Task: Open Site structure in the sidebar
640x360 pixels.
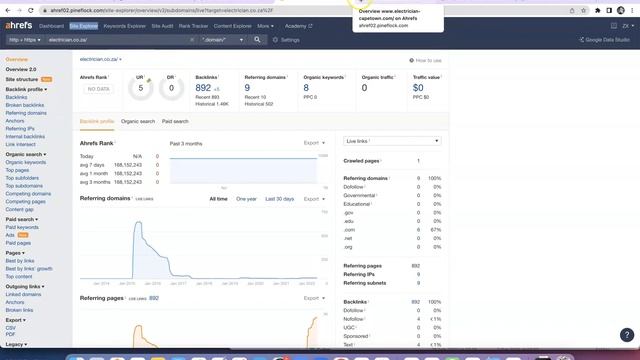Action: click(22, 80)
